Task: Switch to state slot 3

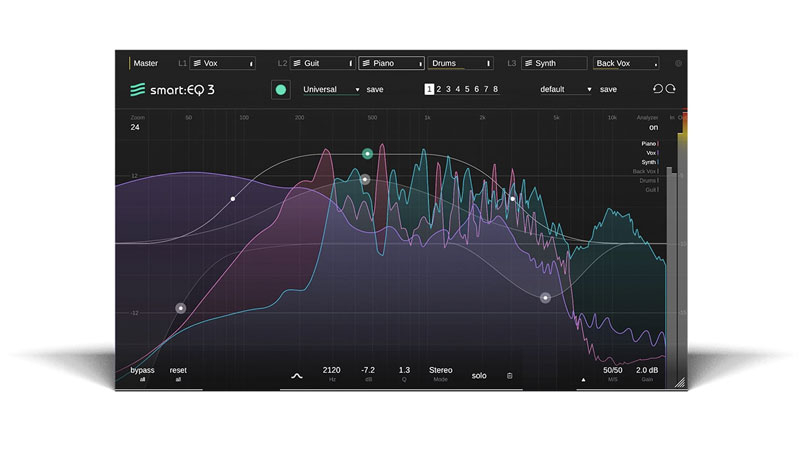Action: pyautogui.click(x=448, y=89)
